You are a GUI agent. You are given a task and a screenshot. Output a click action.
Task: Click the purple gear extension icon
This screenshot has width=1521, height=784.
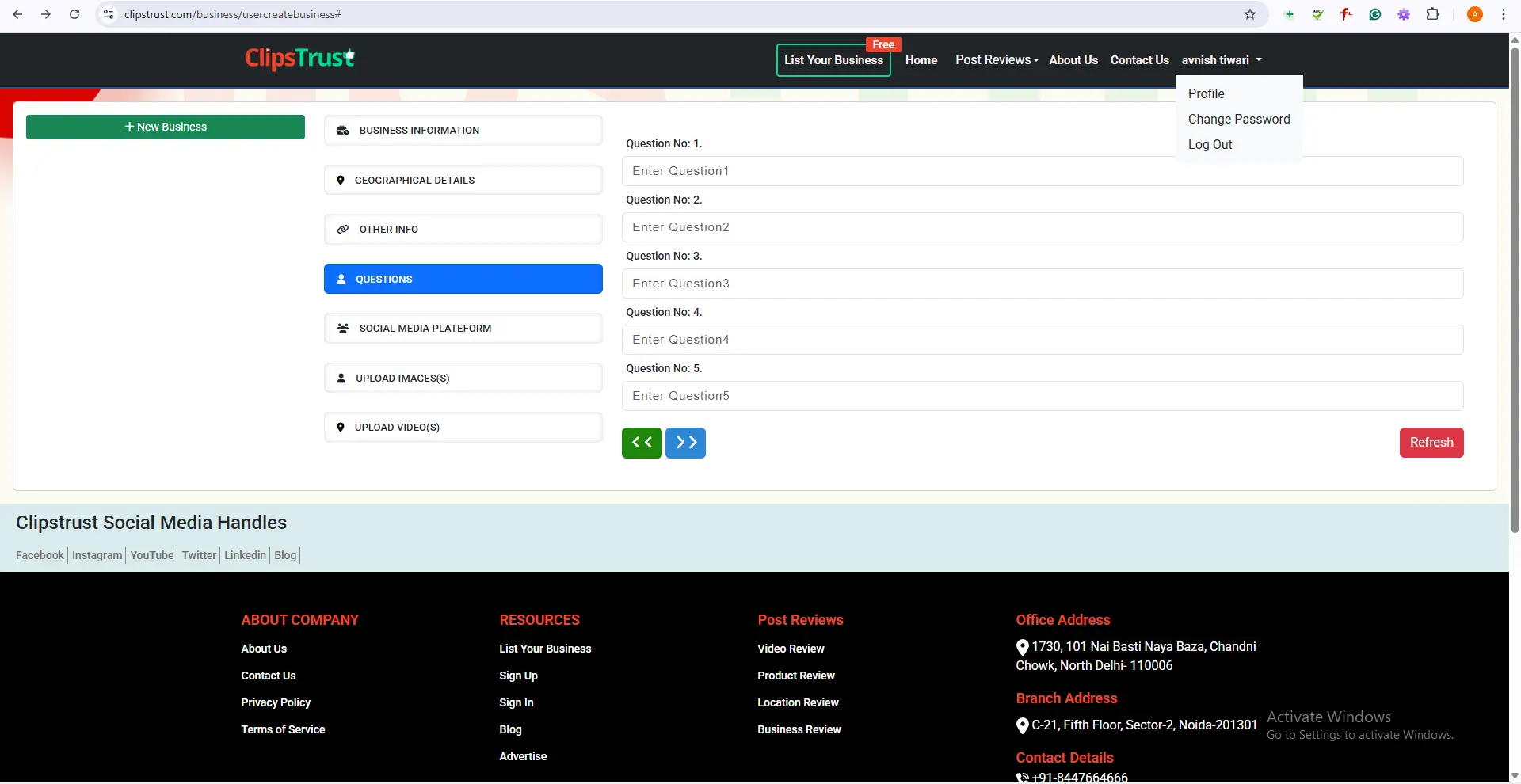(1404, 14)
